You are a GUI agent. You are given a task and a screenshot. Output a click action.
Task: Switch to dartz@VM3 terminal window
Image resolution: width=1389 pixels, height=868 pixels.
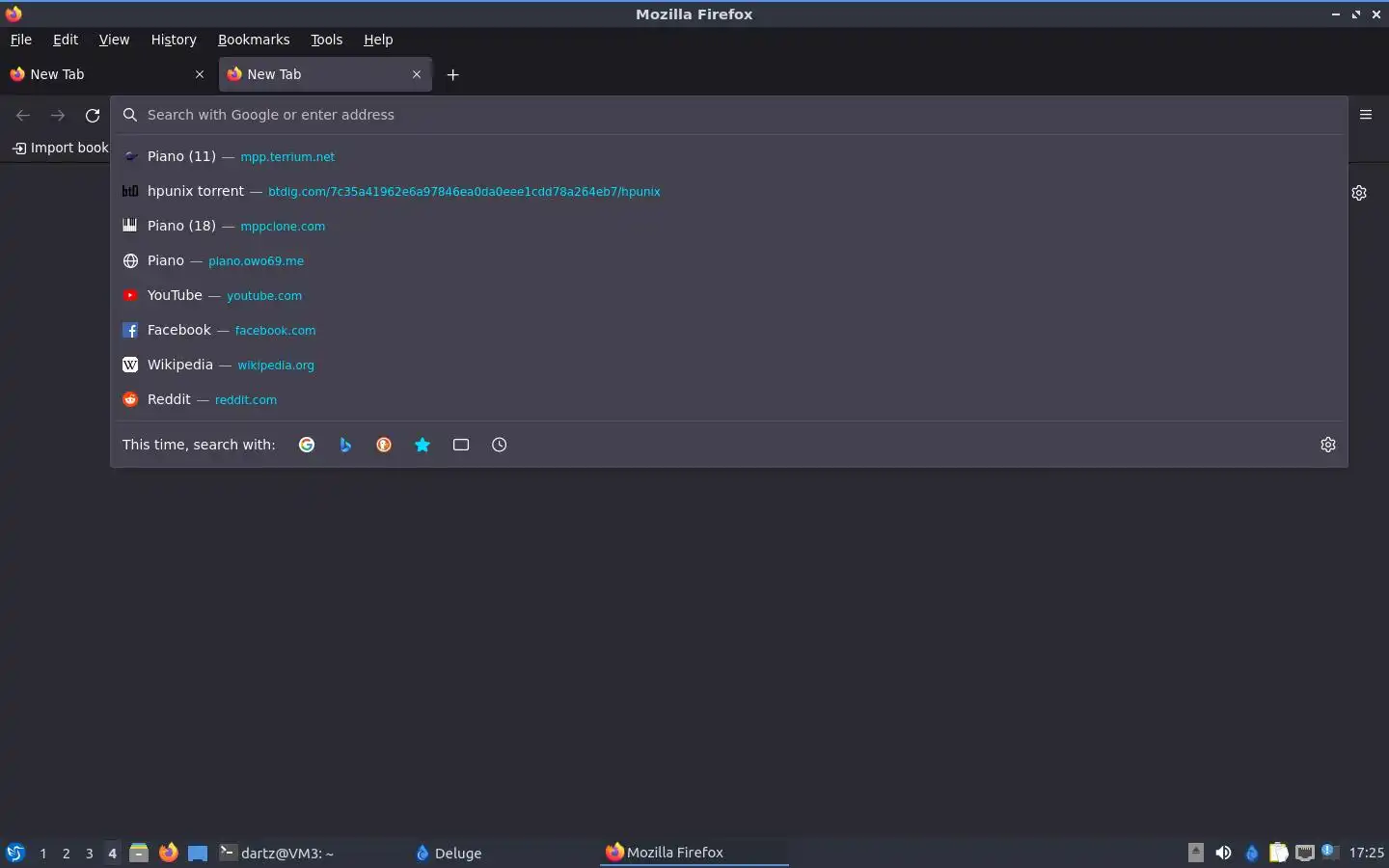309,853
